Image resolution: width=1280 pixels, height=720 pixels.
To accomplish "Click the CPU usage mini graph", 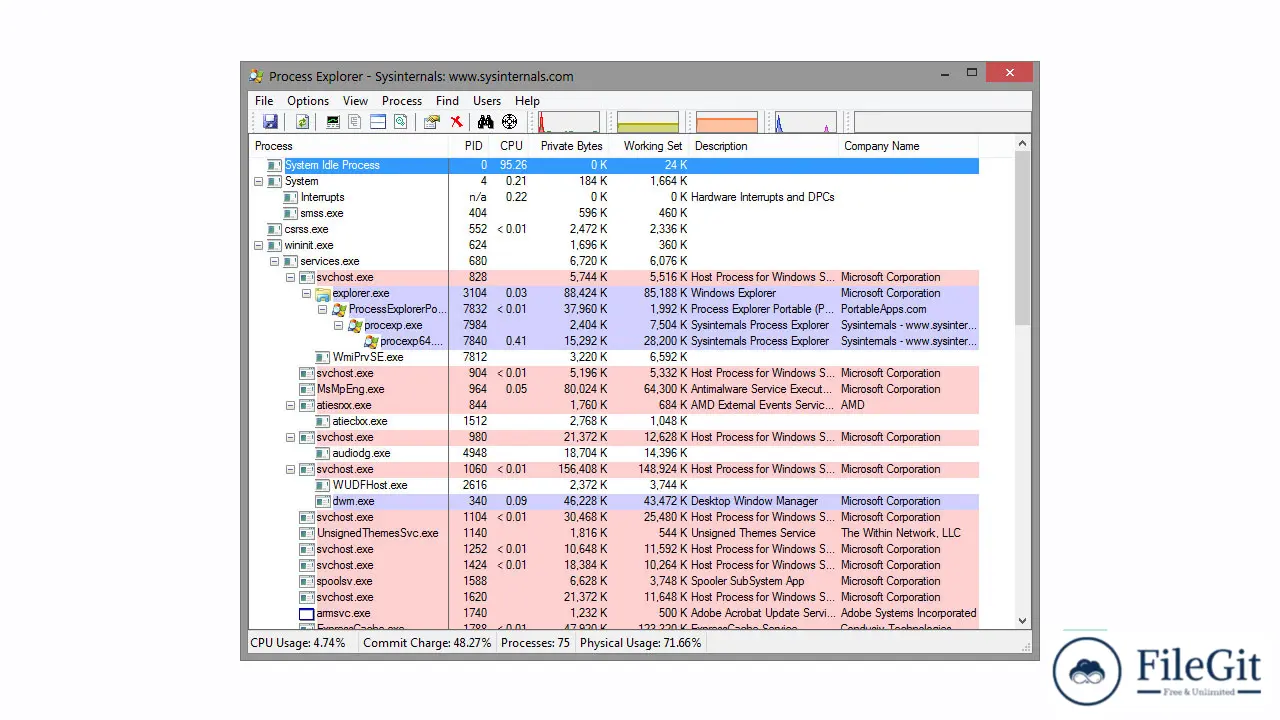I will (568, 122).
